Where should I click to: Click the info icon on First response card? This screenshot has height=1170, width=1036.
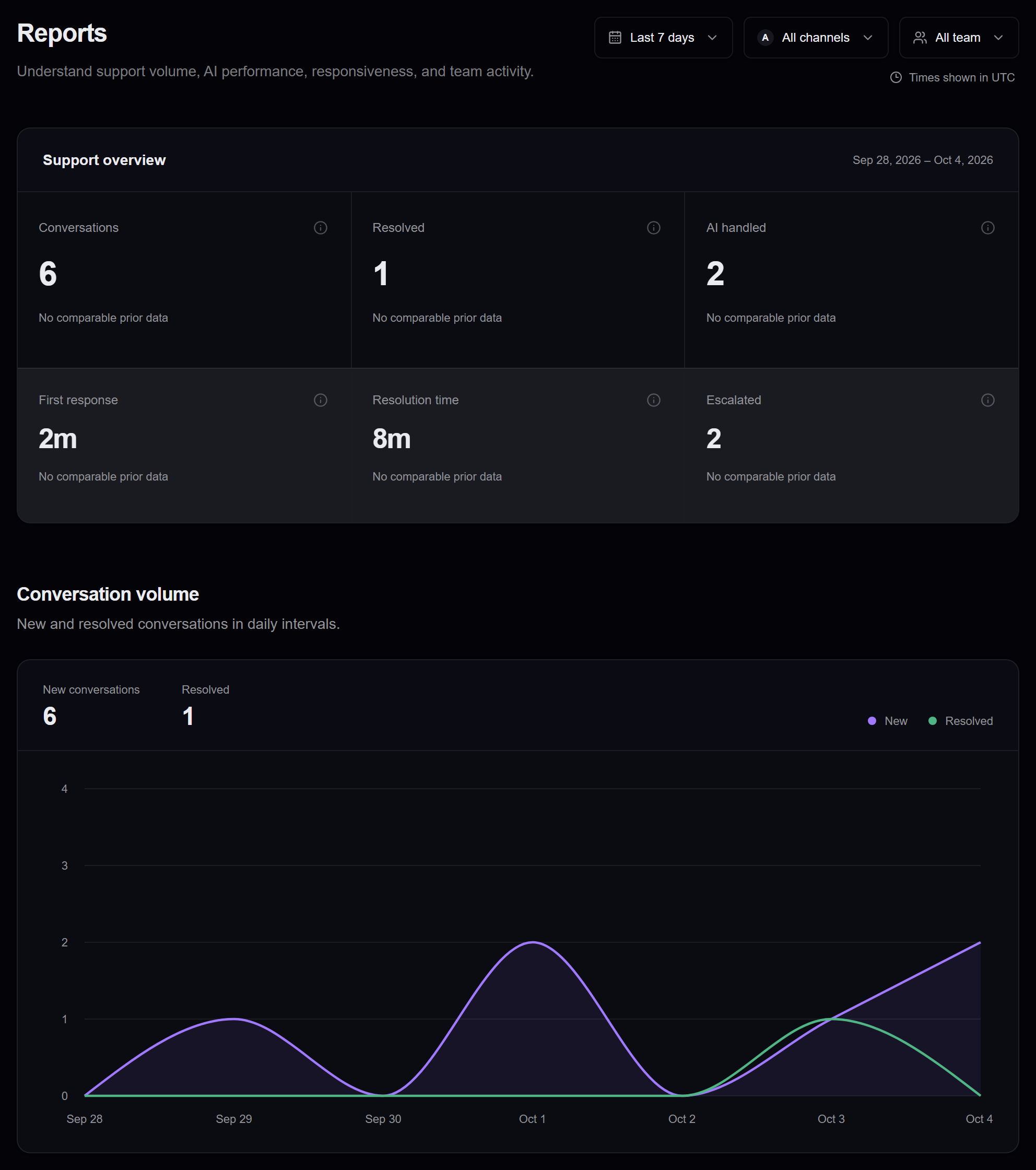[321, 400]
